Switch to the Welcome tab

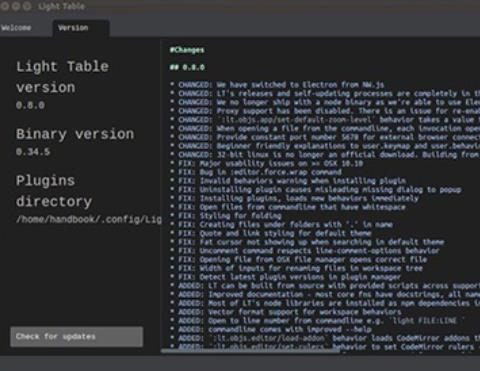tap(16, 28)
